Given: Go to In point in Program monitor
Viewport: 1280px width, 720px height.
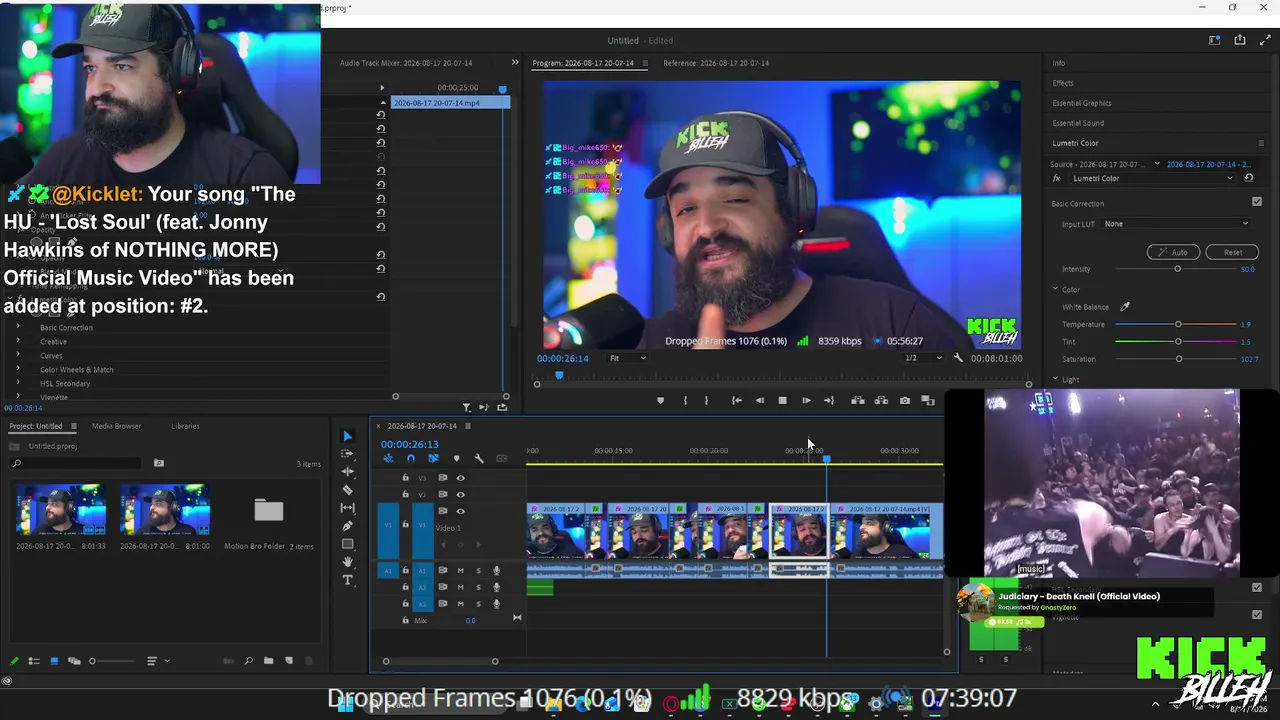Looking at the screenshot, I should tap(736, 401).
